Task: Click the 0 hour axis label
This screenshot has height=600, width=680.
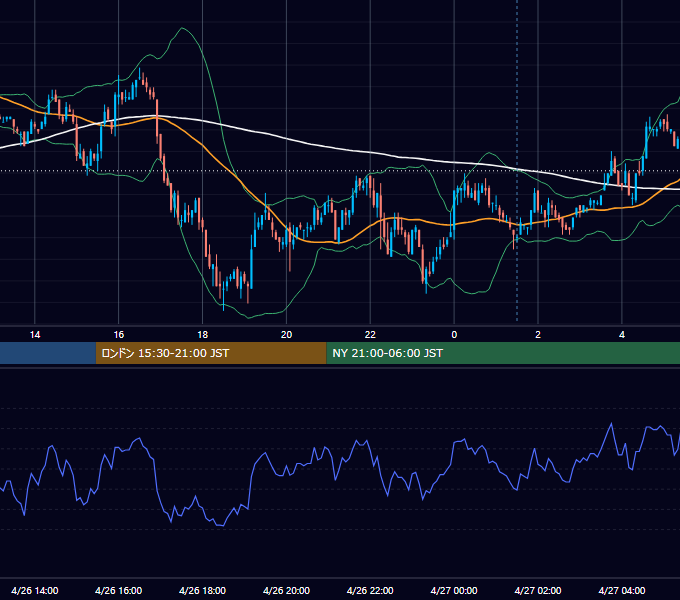Action: (454, 335)
